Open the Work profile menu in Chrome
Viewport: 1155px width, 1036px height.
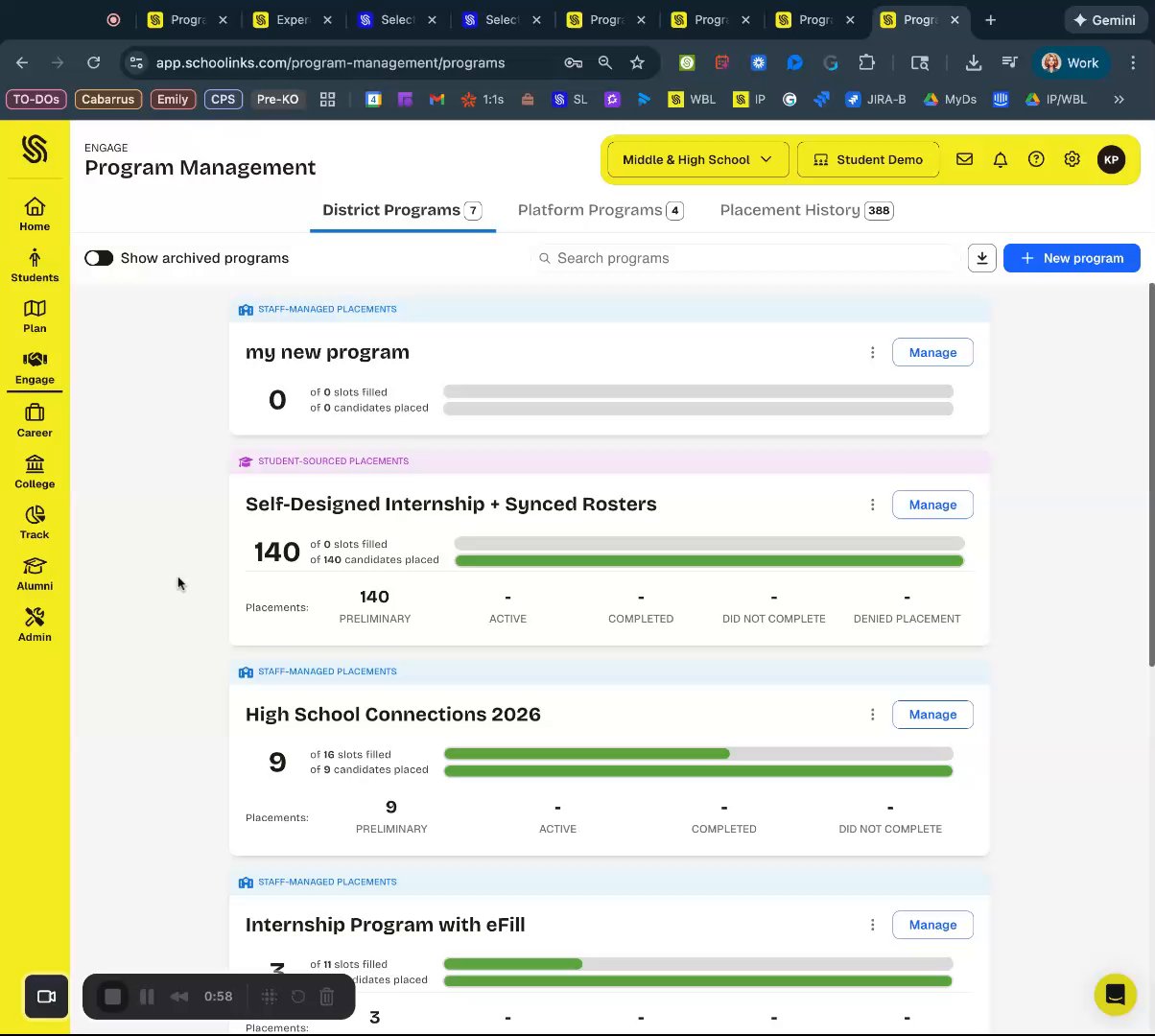pos(1071,62)
